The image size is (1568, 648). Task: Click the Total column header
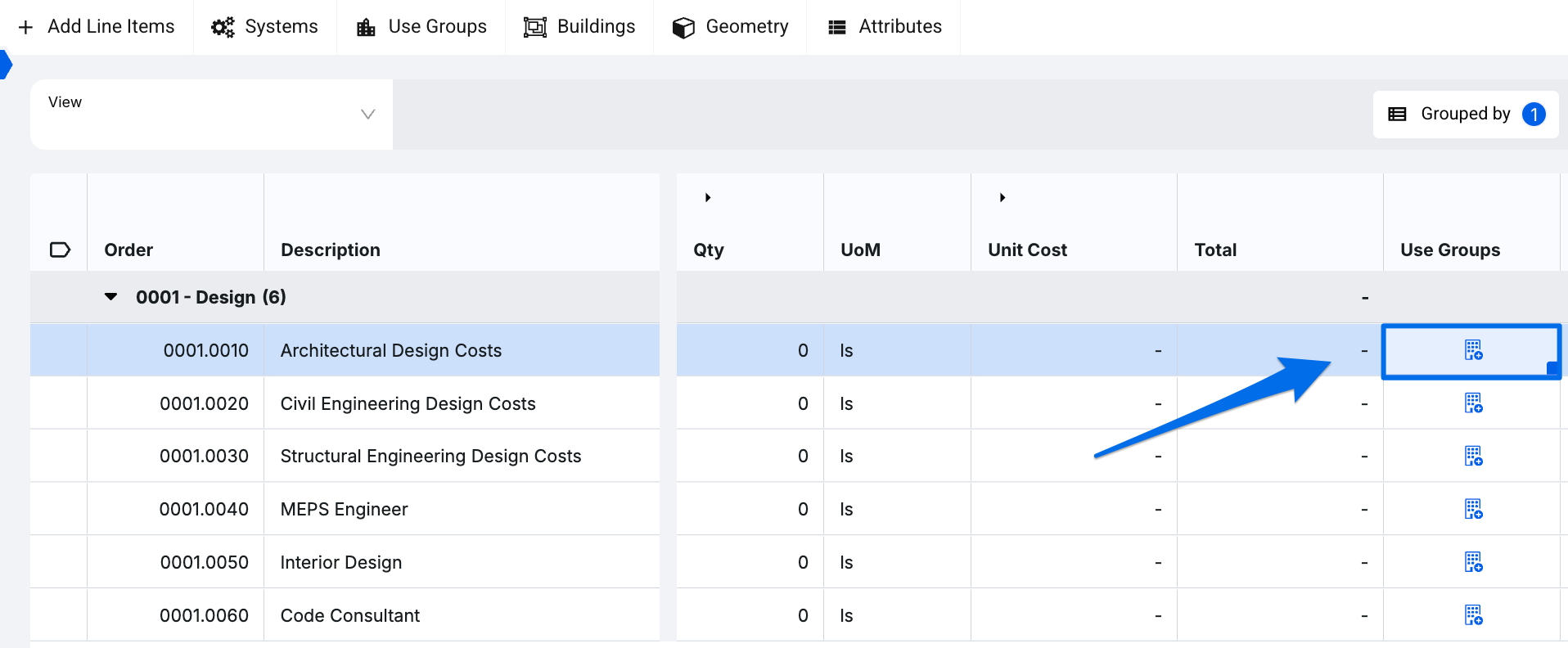[x=1215, y=250]
